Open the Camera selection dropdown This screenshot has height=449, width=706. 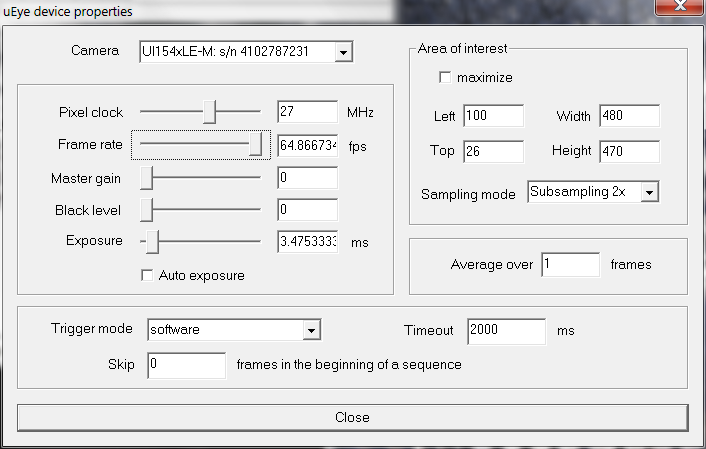(x=343, y=51)
